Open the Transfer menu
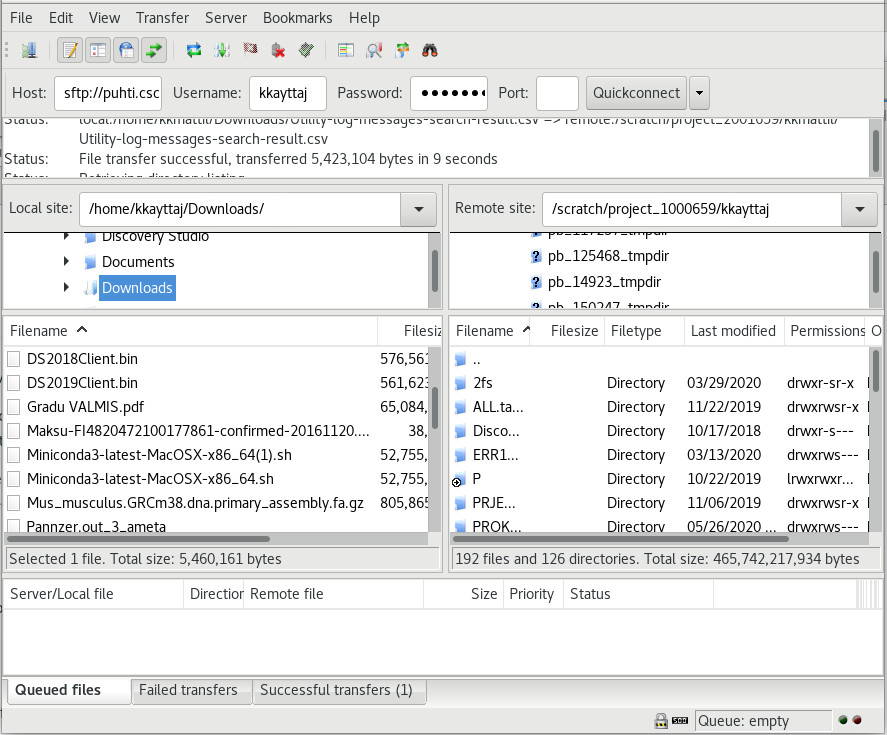Viewport: 887px width, 735px height. click(x=162, y=18)
